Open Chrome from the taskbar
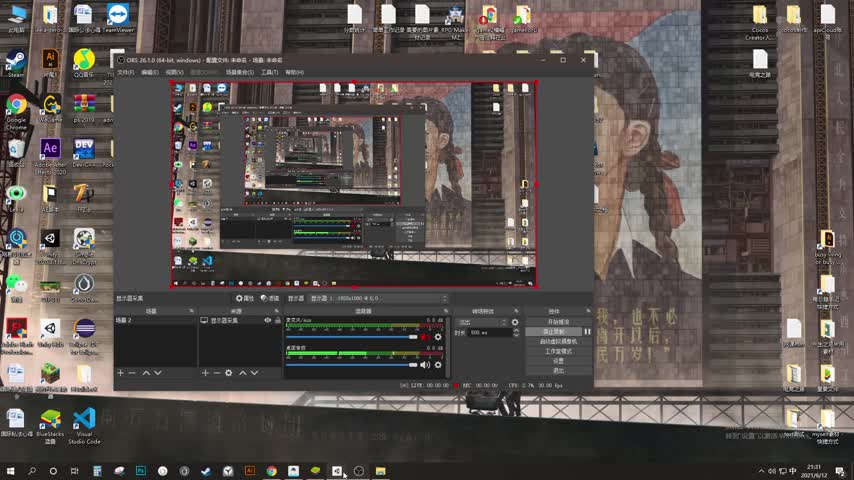The image size is (854, 480). (272, 471)
